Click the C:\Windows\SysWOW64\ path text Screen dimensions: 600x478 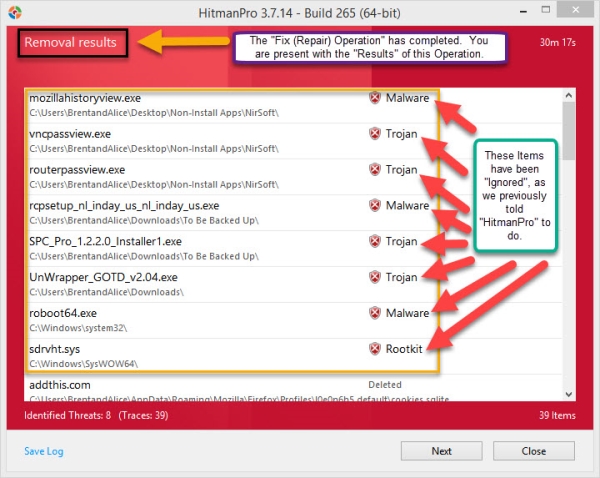(x=83, y=364)
